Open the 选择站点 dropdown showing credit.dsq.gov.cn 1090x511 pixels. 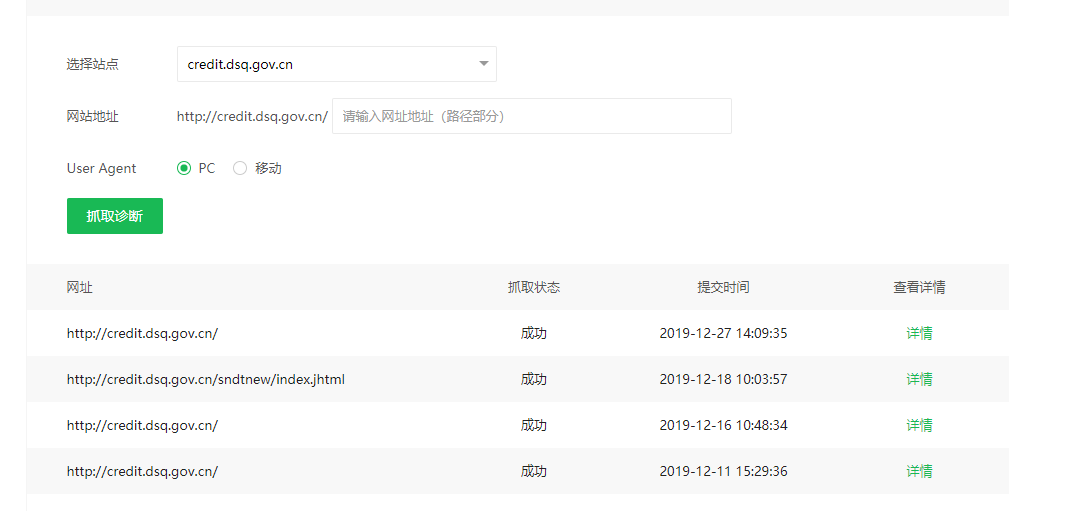pos(336,64)
